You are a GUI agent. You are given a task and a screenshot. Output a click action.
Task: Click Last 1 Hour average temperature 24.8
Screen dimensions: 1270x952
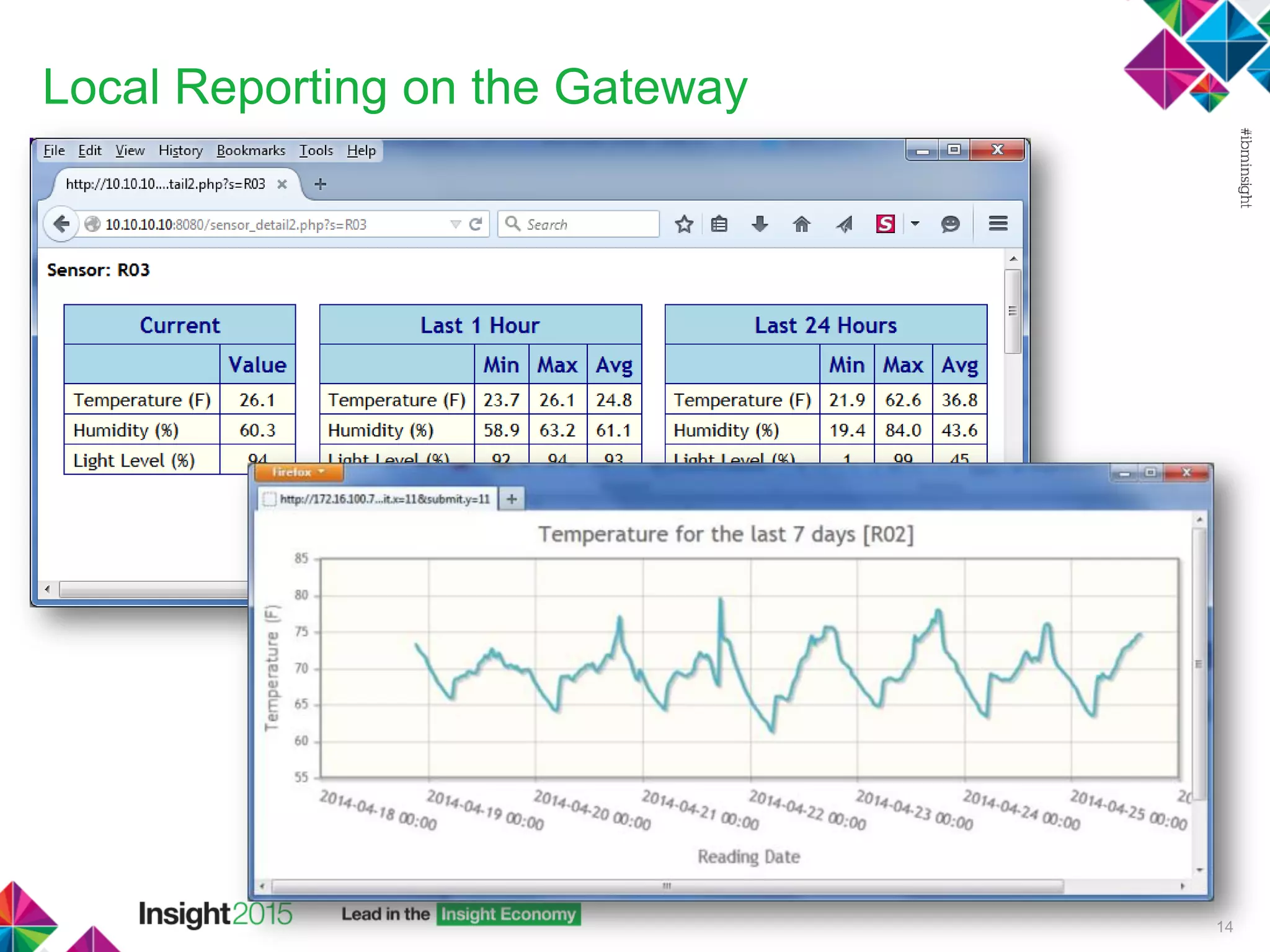614,400
